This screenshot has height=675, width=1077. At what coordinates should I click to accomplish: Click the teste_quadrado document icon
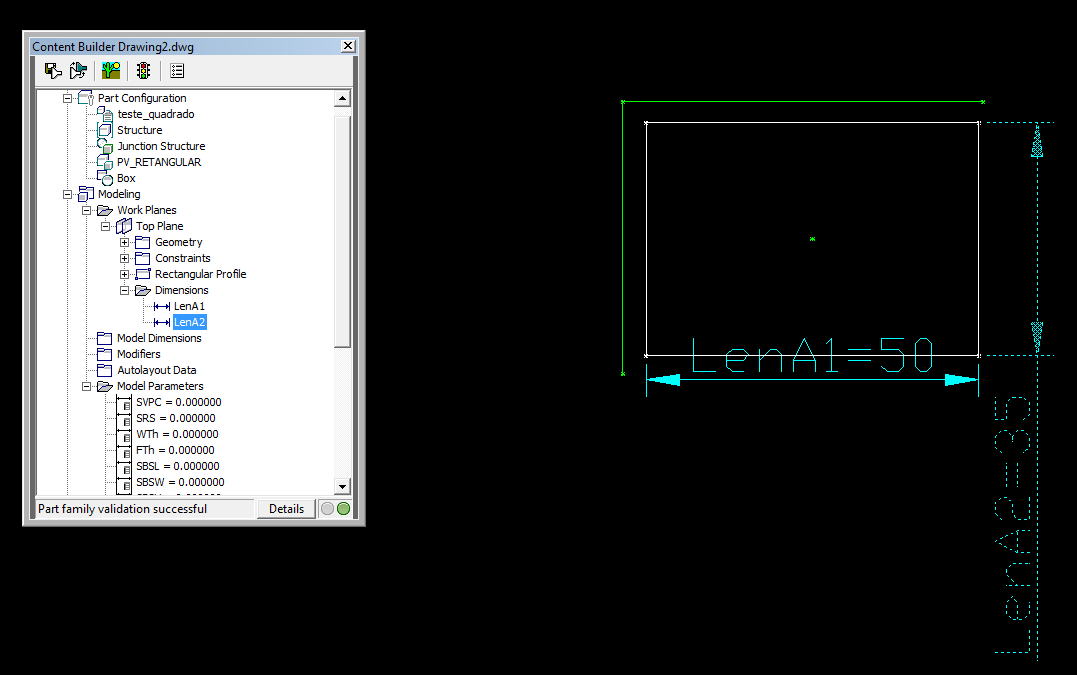click(105, 114)
